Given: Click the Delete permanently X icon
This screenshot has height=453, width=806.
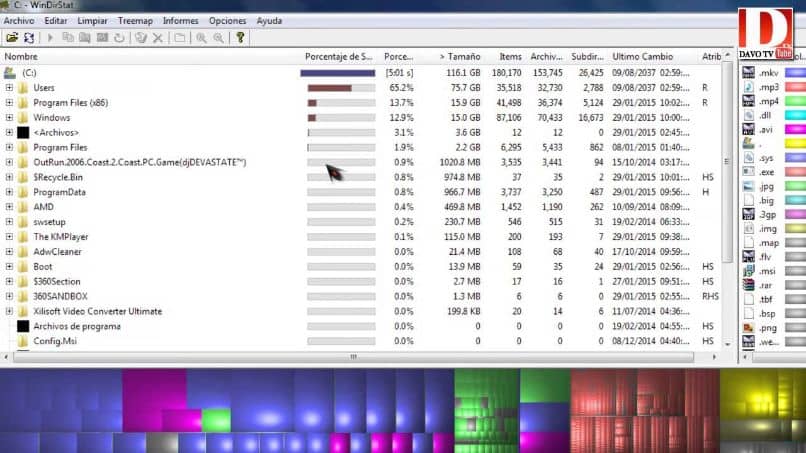Looking at the screenshot, I should (158, 38).
